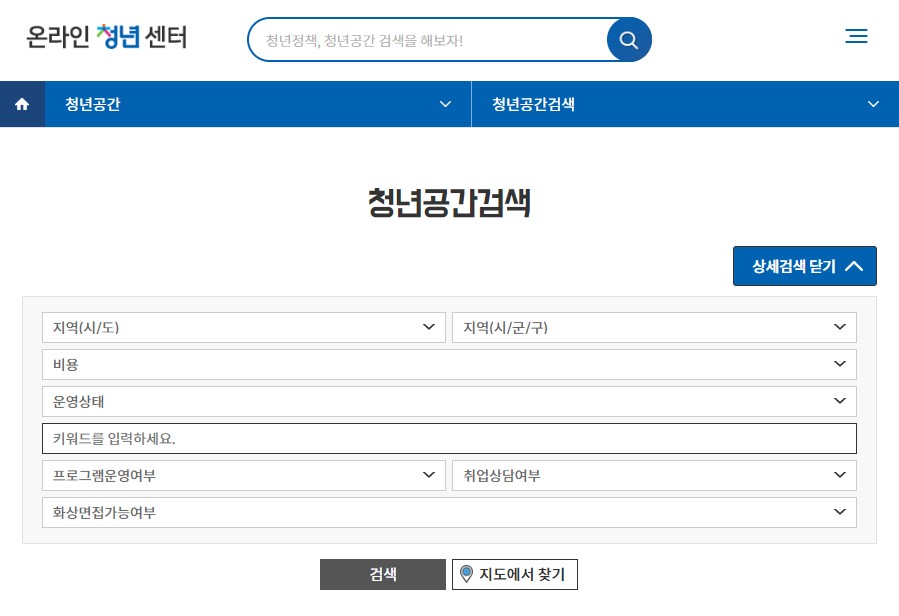Click the 검색 search button
Image resolution: width=899 pixels, height=616 pixels.
[382, 574]
